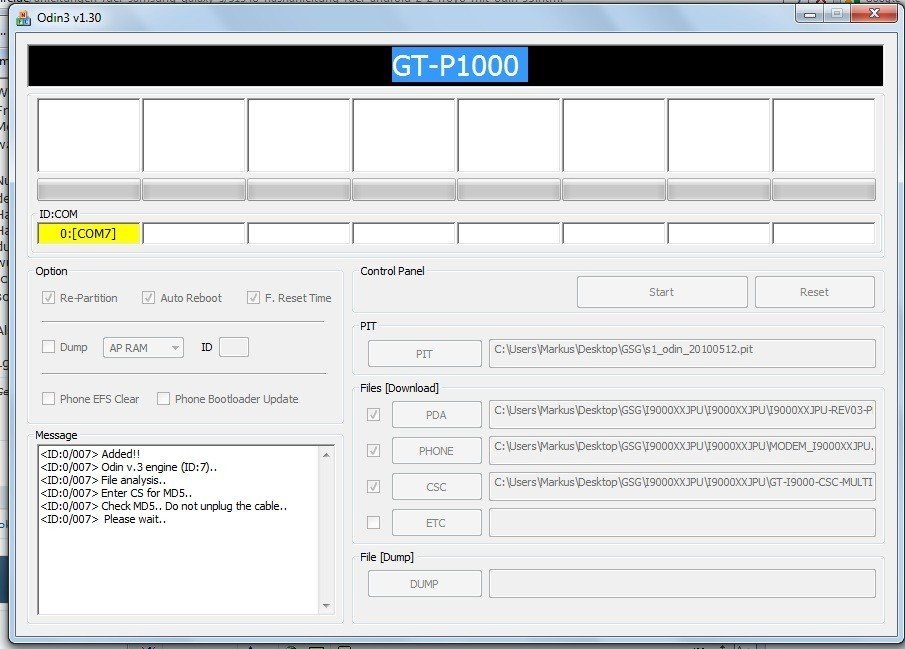Click the Odin3 app icon in title bar

pos(24,18)
